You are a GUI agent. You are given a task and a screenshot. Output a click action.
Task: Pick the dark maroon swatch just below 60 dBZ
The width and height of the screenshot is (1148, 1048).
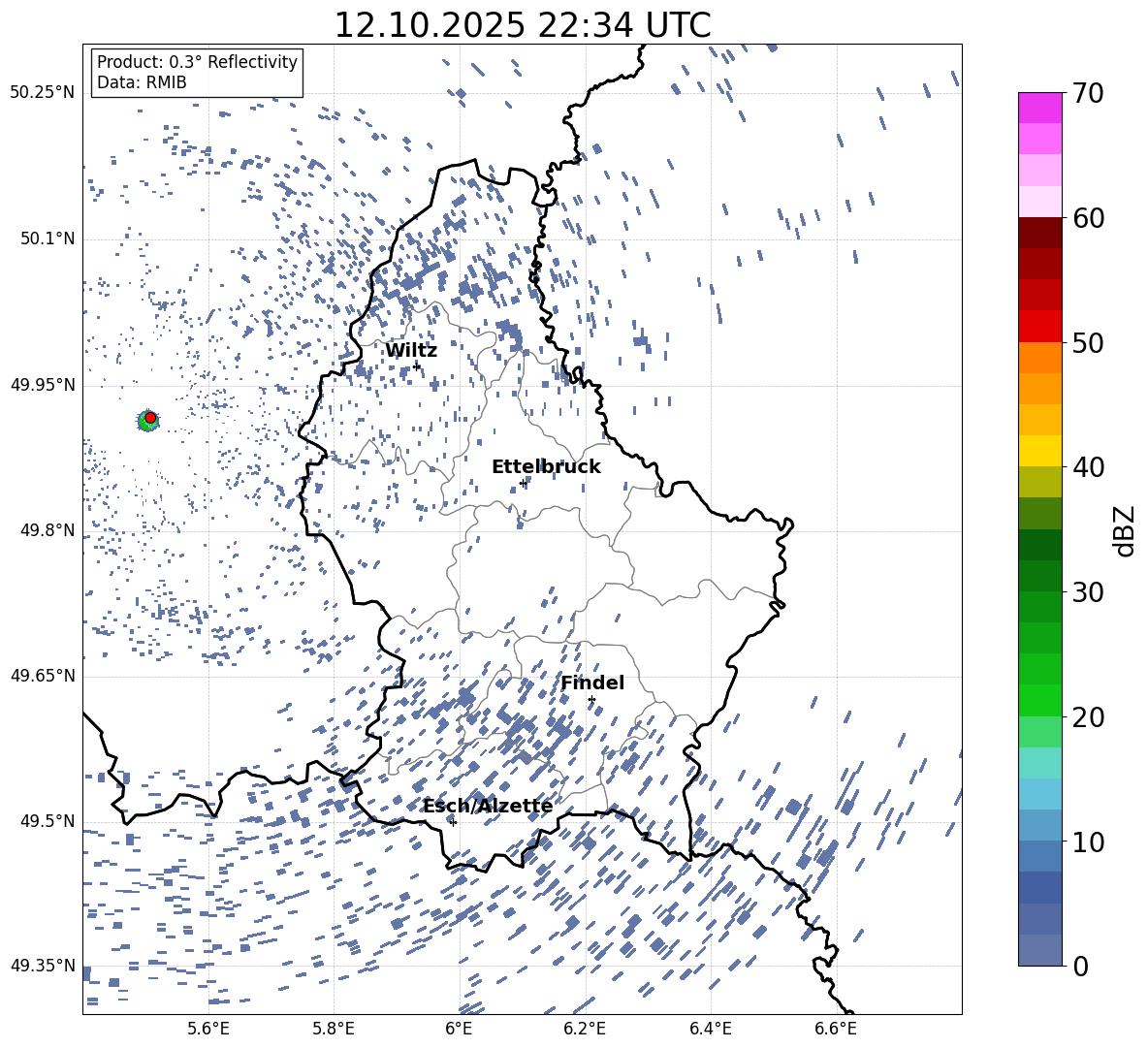[x=1040, y=233]
